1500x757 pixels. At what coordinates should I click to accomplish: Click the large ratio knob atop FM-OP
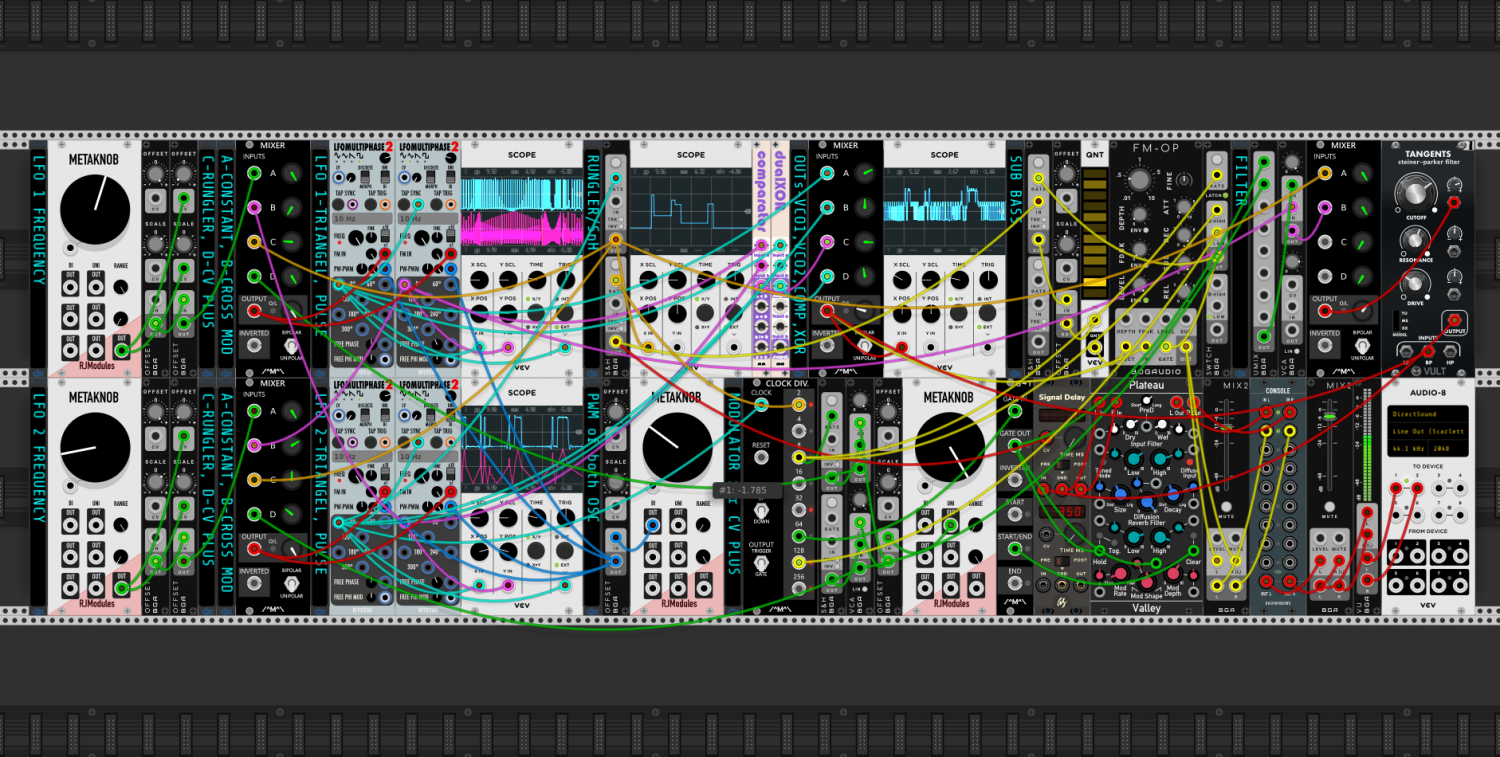(x=1138, y=181)
